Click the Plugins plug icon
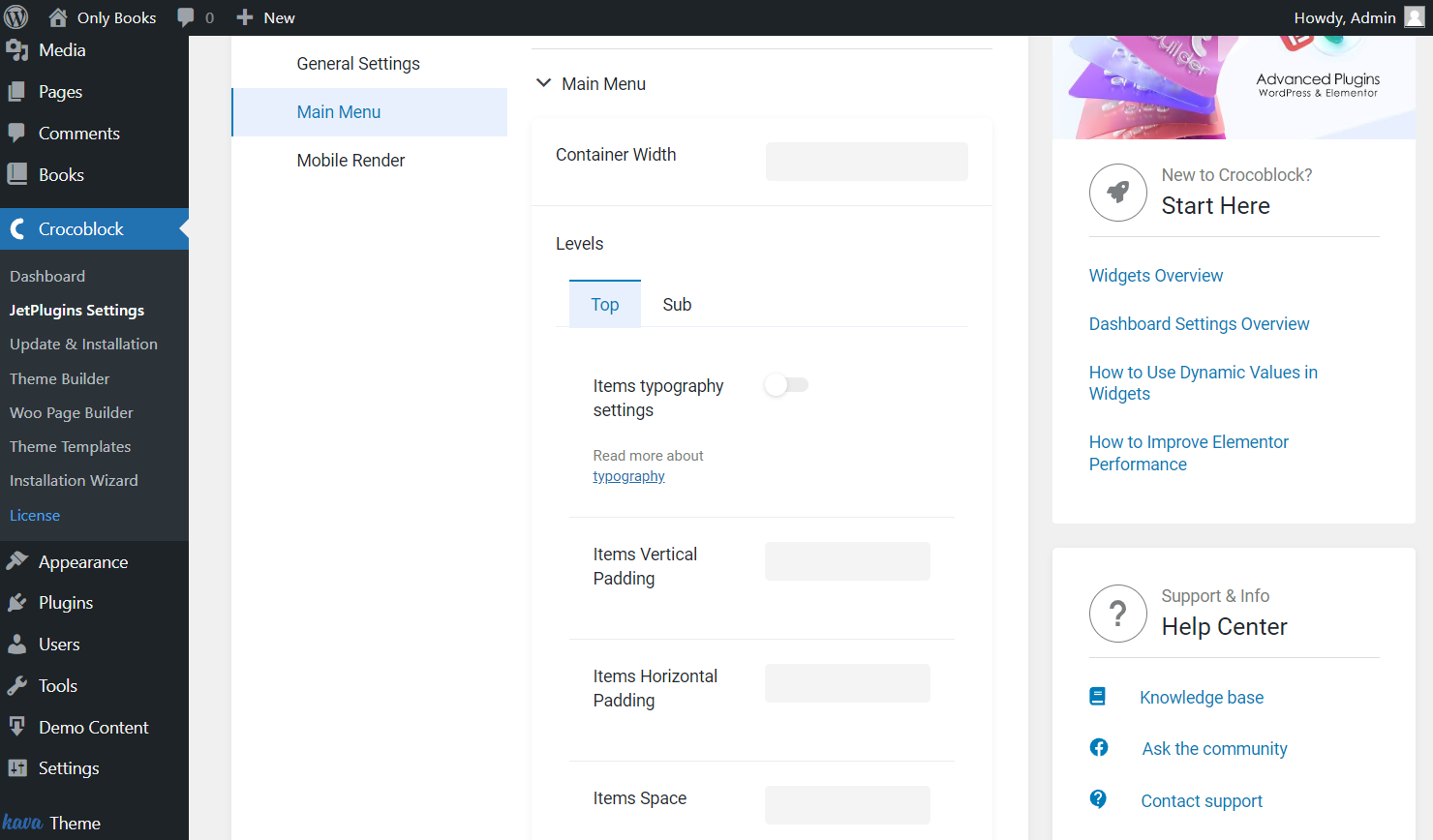This screenshot has width=1433, height=840. 17,603
